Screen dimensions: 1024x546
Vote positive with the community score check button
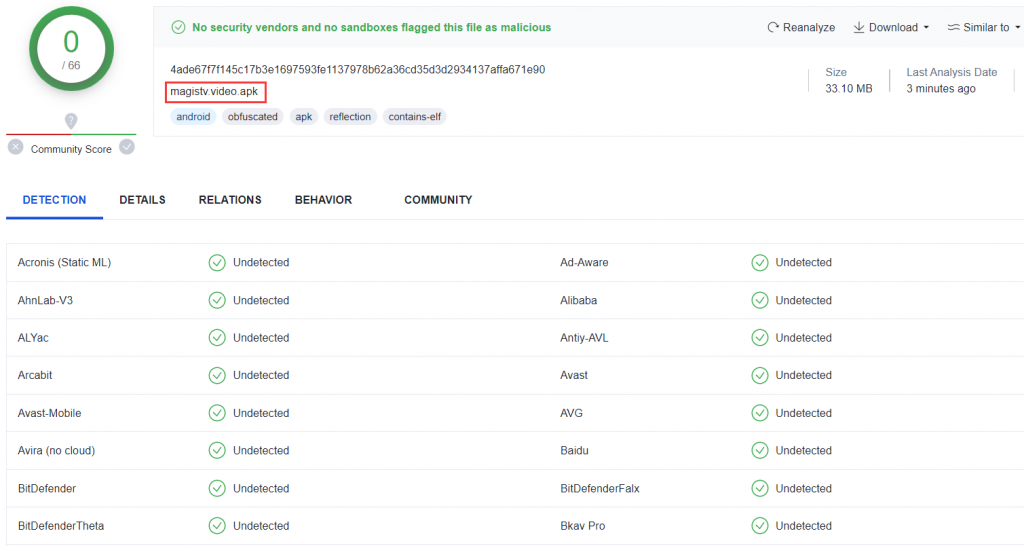[x=127, y=148]
